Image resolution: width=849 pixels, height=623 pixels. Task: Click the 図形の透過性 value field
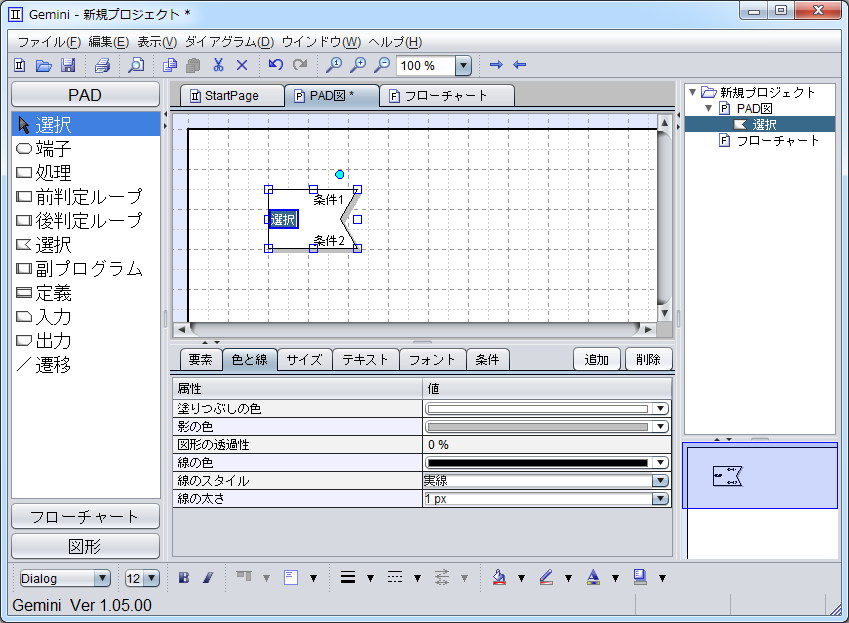coord(547,444)
